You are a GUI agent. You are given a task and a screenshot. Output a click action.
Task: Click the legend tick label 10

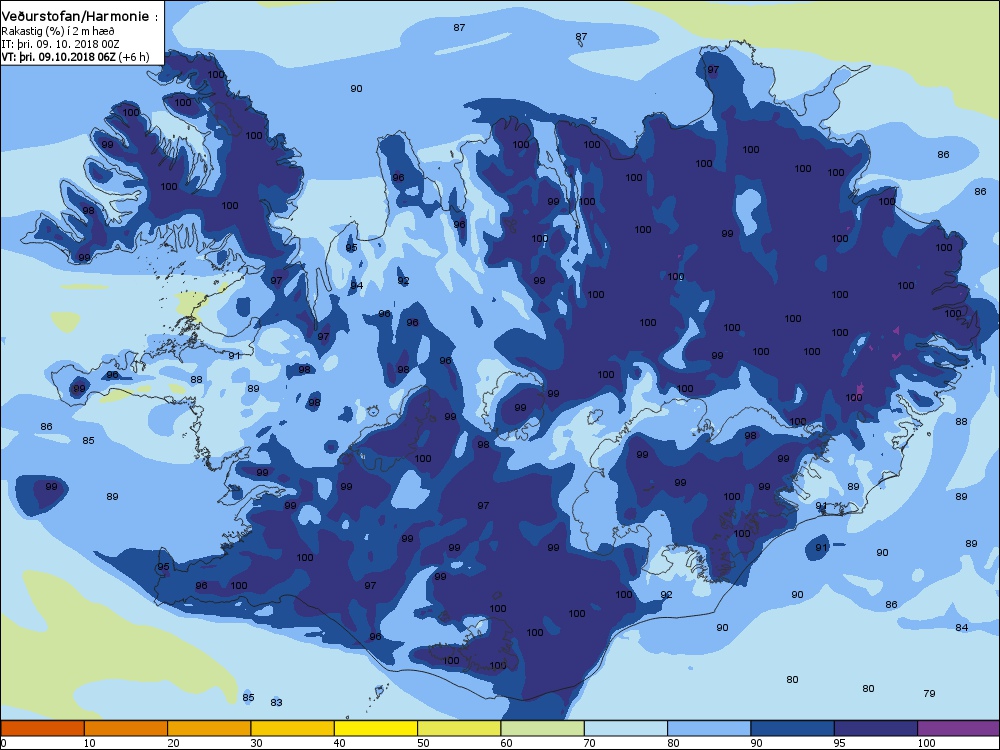pyautogui.click(x=89, y=743)
